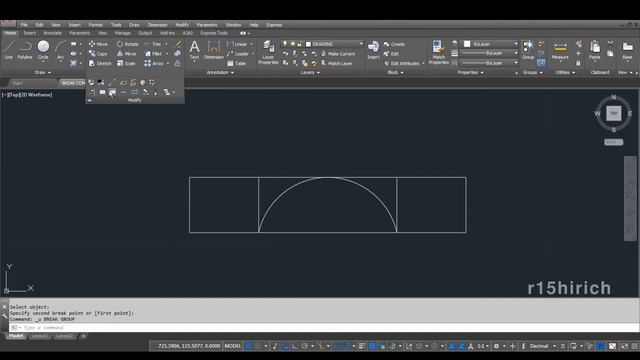Viewport: 640px width, 360px height.
Task: Switch to the Express Tools ribbon tab
Action: [x=214, y=33]
